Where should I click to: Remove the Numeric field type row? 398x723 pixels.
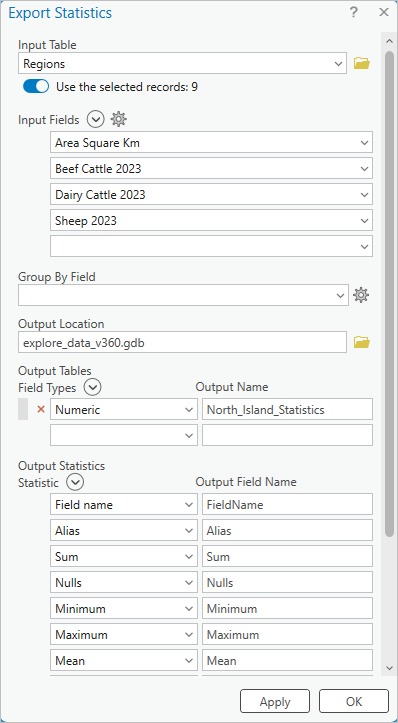click(41, 409)
